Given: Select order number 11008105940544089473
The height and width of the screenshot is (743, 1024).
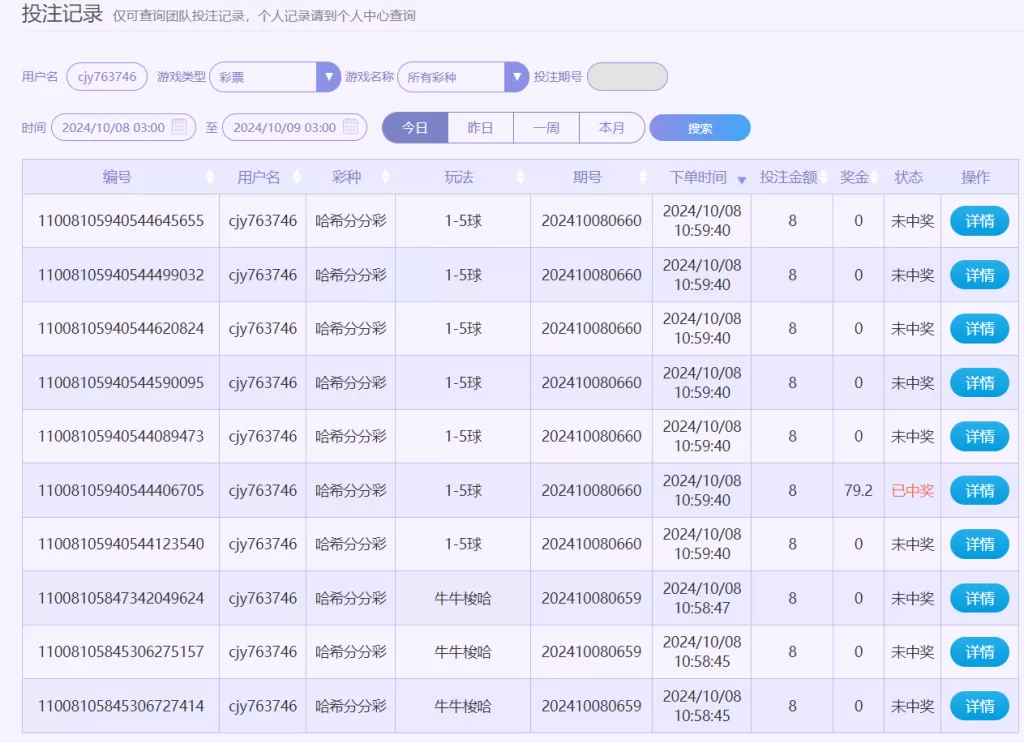Looking at the screenshot, I should (x=121, y=436).
